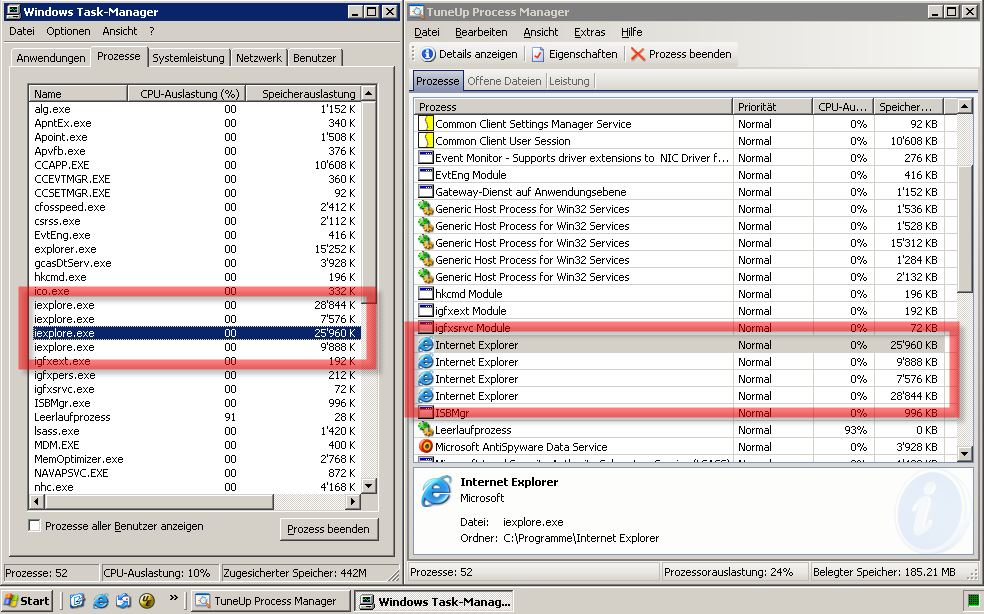
Task: Select NAVAPSVC.EXE process row
Action: (195, 473)
